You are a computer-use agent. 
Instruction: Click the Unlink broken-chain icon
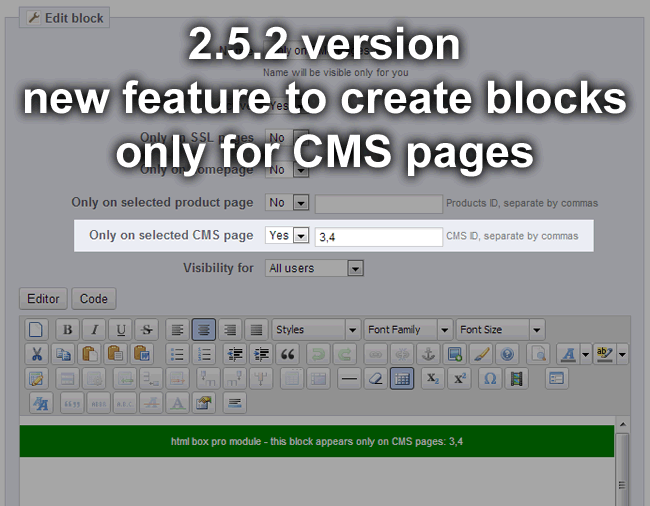pyautogui.click(x=402, y=354)
